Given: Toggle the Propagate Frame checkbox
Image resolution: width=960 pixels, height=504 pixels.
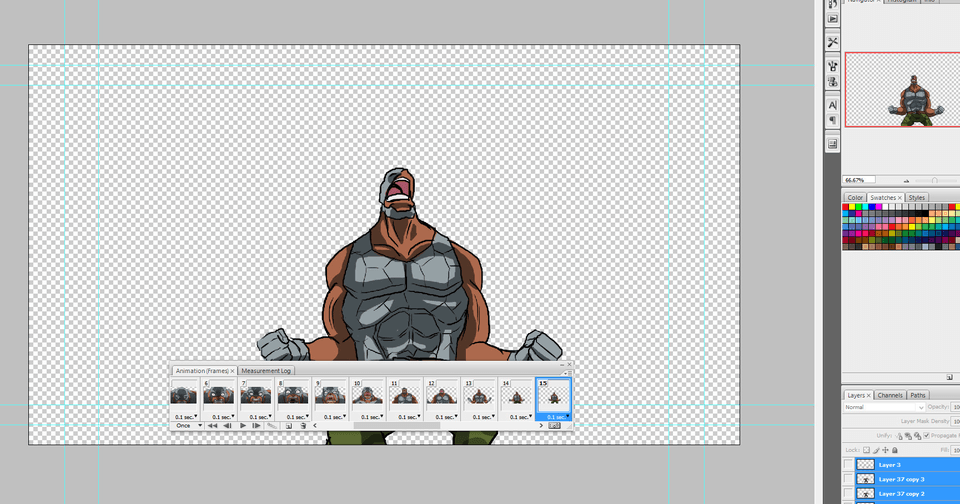Looking at the screenshot, I should 927,436.
